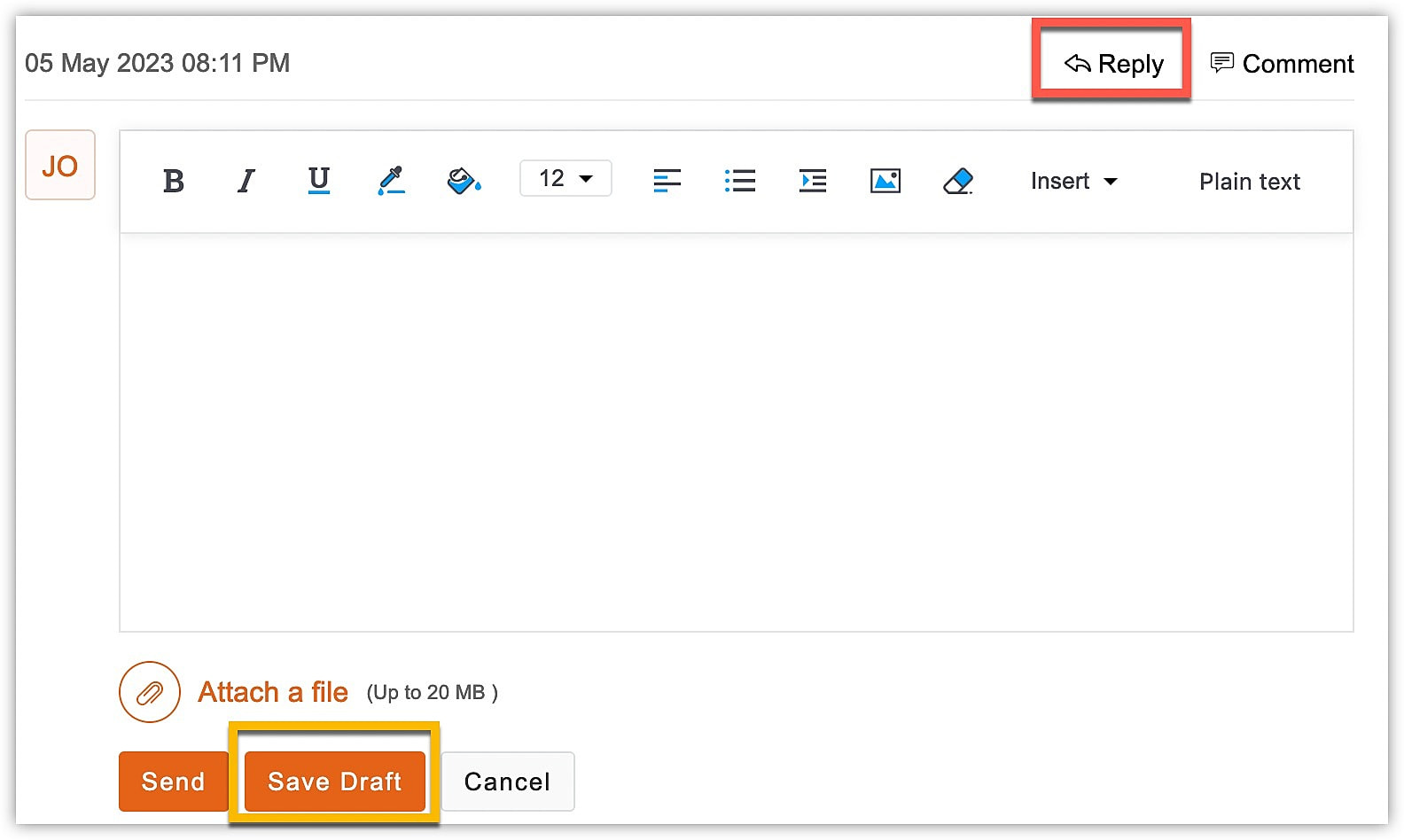Increase the paragraph indent
The width and height of the screenshot is (1404, 840).
coord(813,181)
